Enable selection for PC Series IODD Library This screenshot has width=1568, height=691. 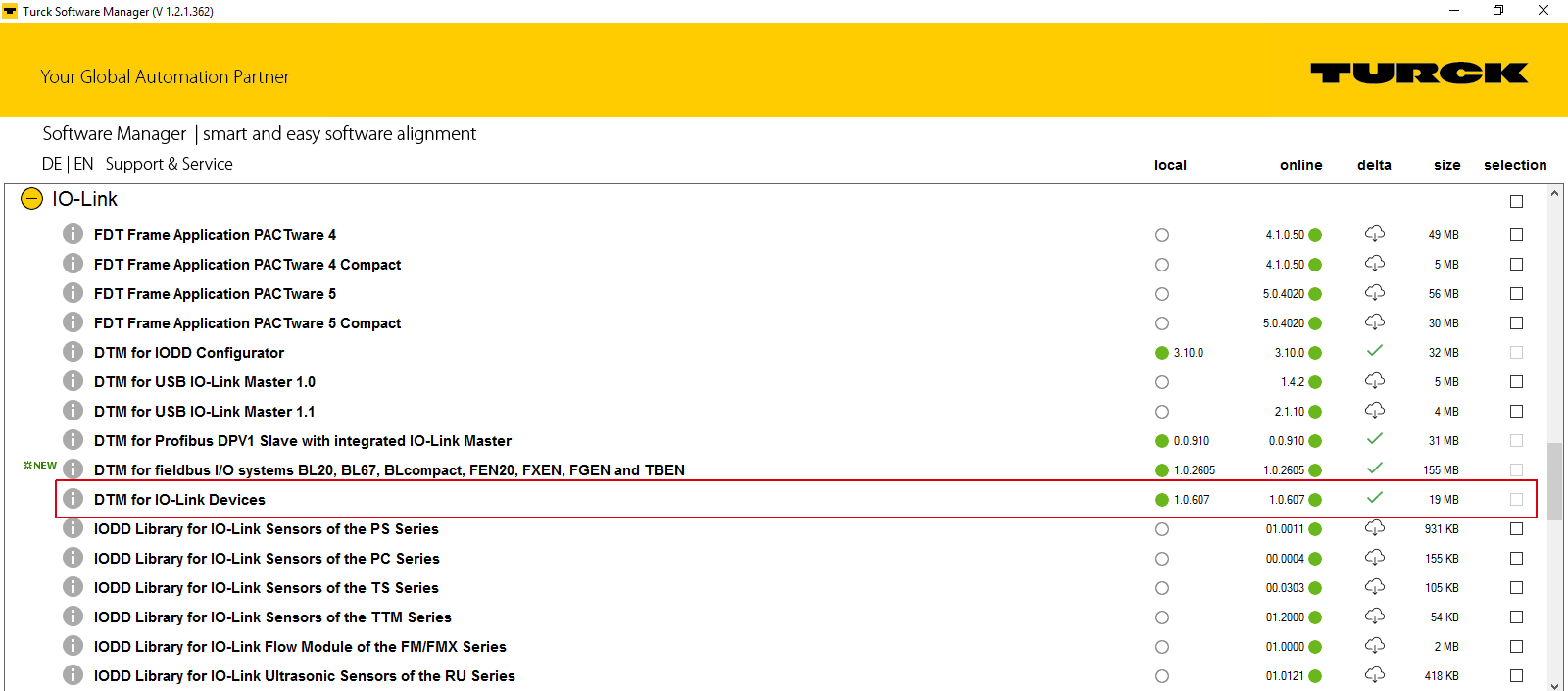(x=1516, y=558)
